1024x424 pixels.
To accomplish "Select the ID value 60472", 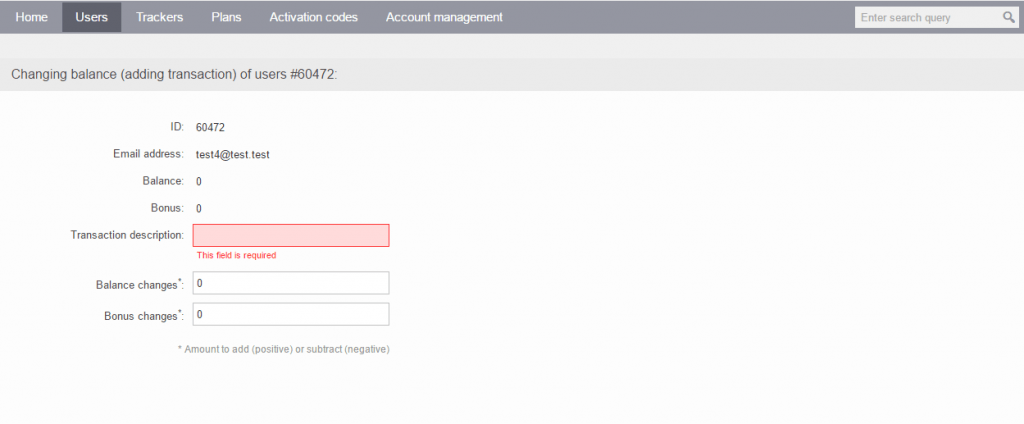I will pyautogui.click(x=210, y=127).
